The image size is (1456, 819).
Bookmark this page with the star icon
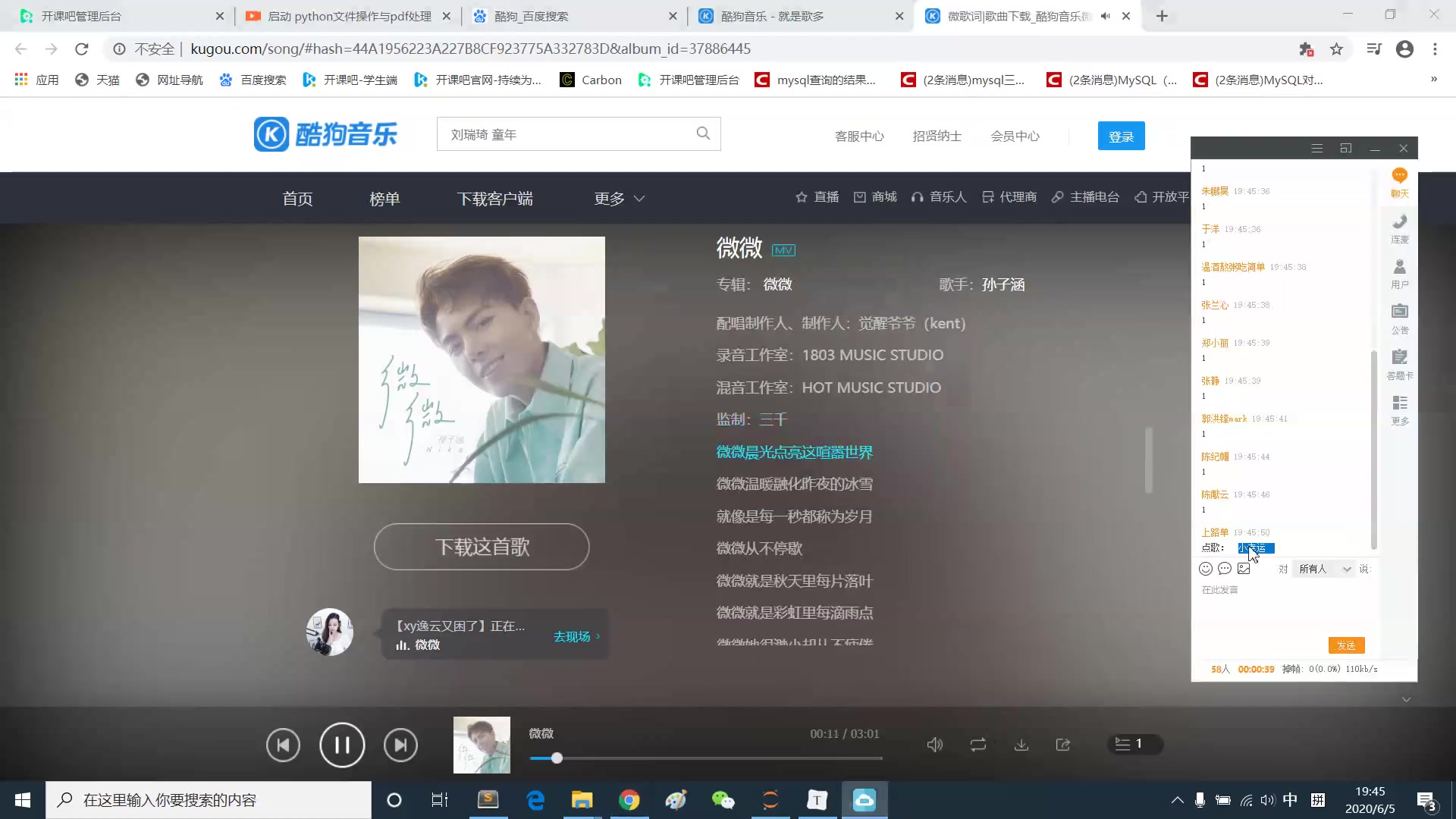coord(1336,49)
